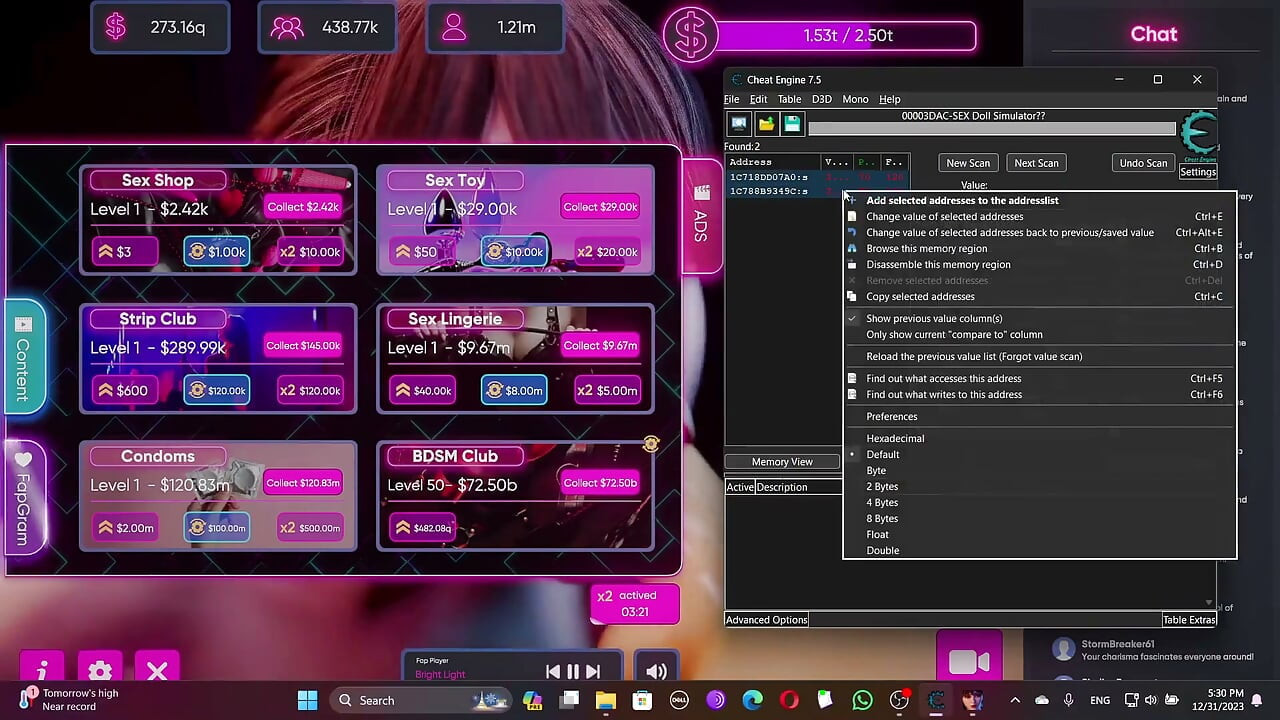Open WhatsApp from the taskbar

point(863,700)
